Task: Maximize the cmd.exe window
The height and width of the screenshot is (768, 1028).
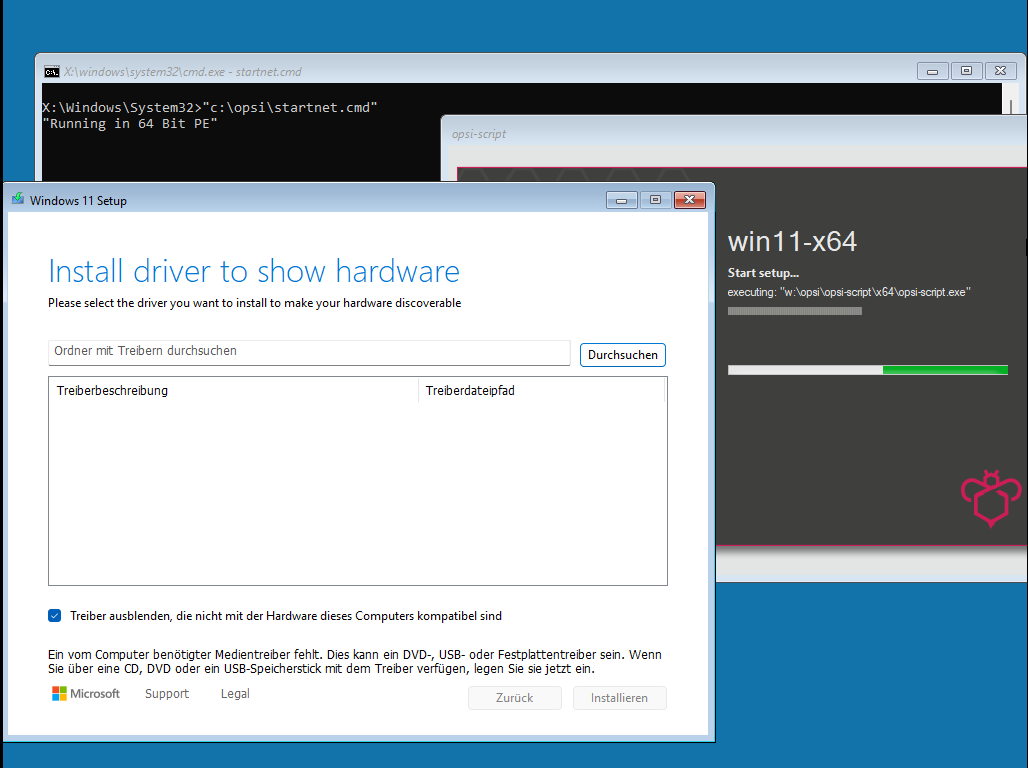Action: pyautogui.click(x=966, y=71)
